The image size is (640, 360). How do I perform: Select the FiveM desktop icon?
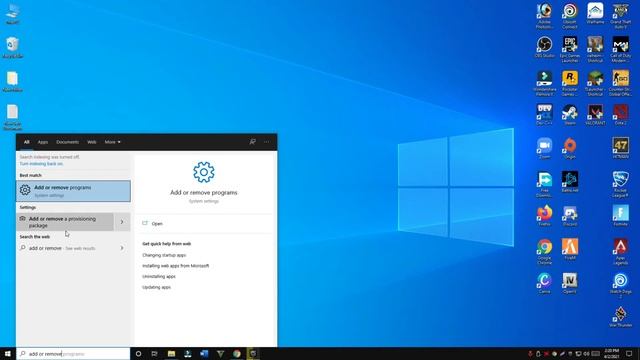[570, 249]
